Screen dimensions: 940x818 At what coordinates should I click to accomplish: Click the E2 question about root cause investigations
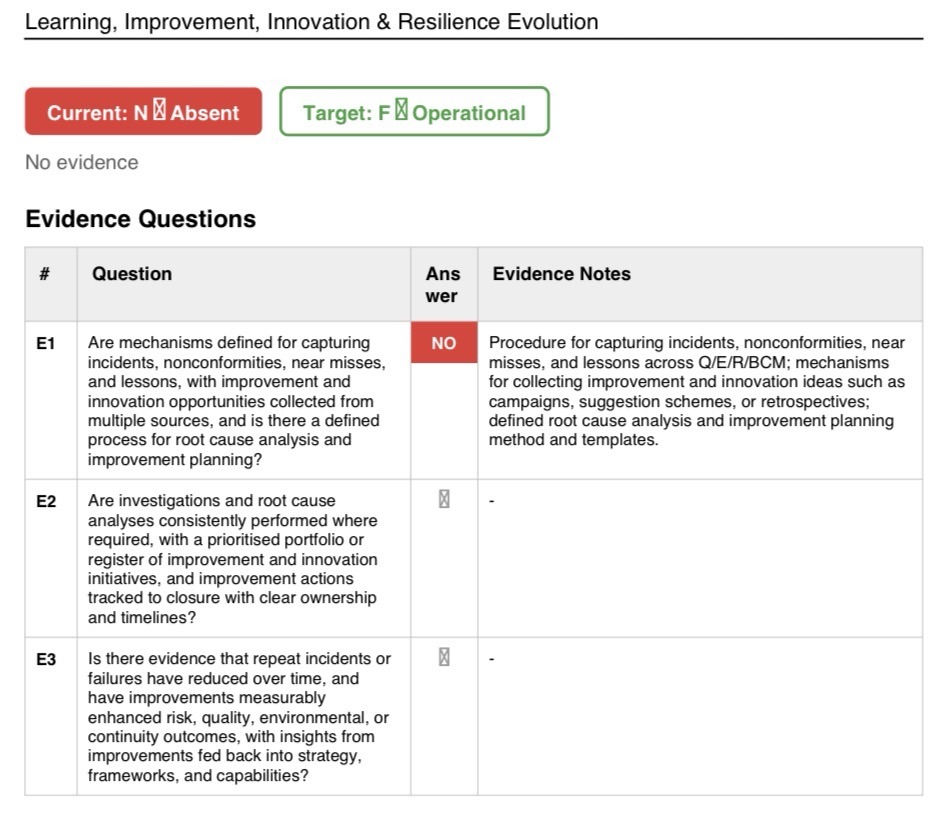233,559
